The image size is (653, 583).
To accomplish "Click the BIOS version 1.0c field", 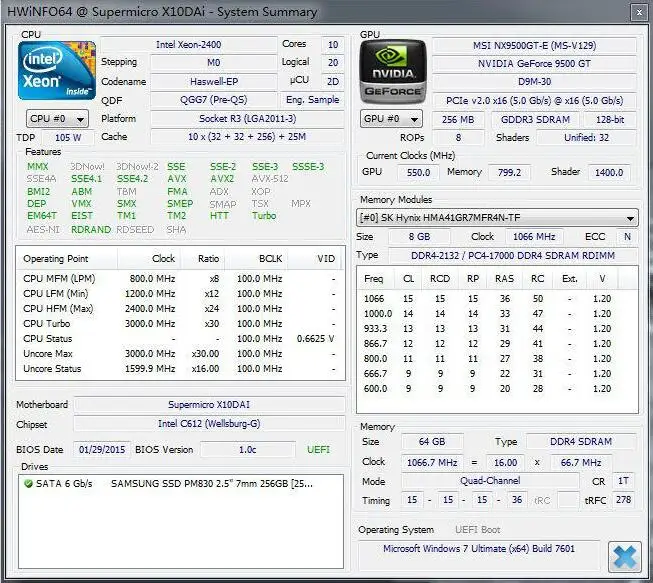I will click(247, 450).
